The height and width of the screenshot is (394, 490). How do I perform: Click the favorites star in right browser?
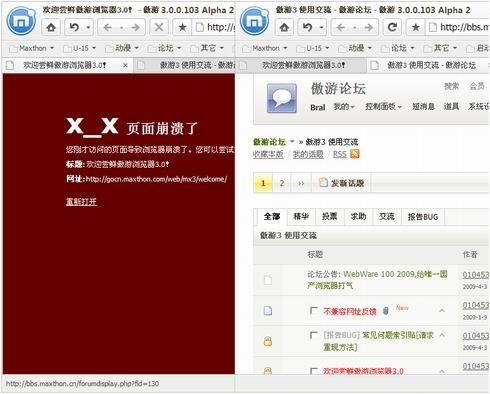415,27
